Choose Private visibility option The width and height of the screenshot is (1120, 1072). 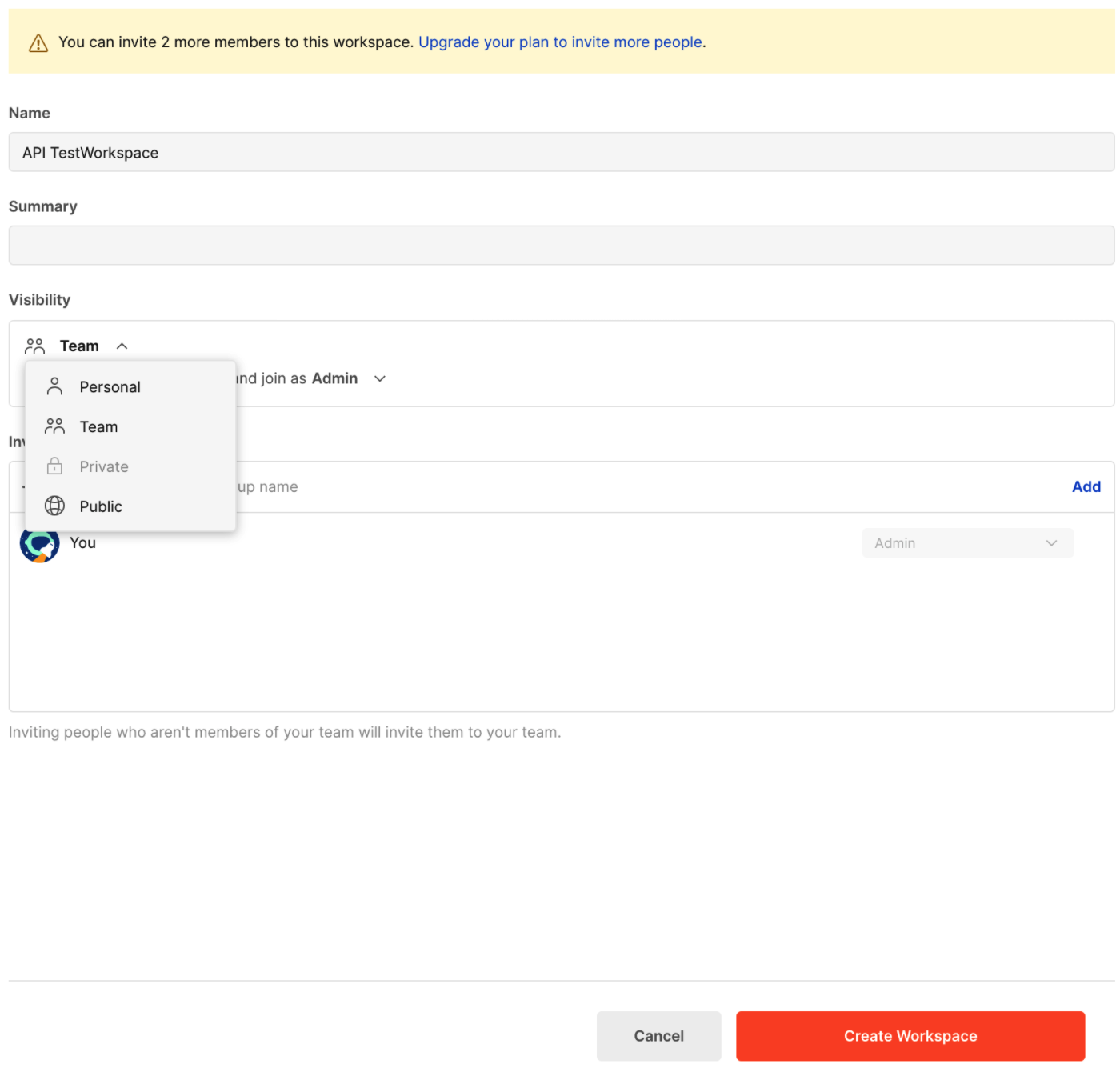coord(130,466)
